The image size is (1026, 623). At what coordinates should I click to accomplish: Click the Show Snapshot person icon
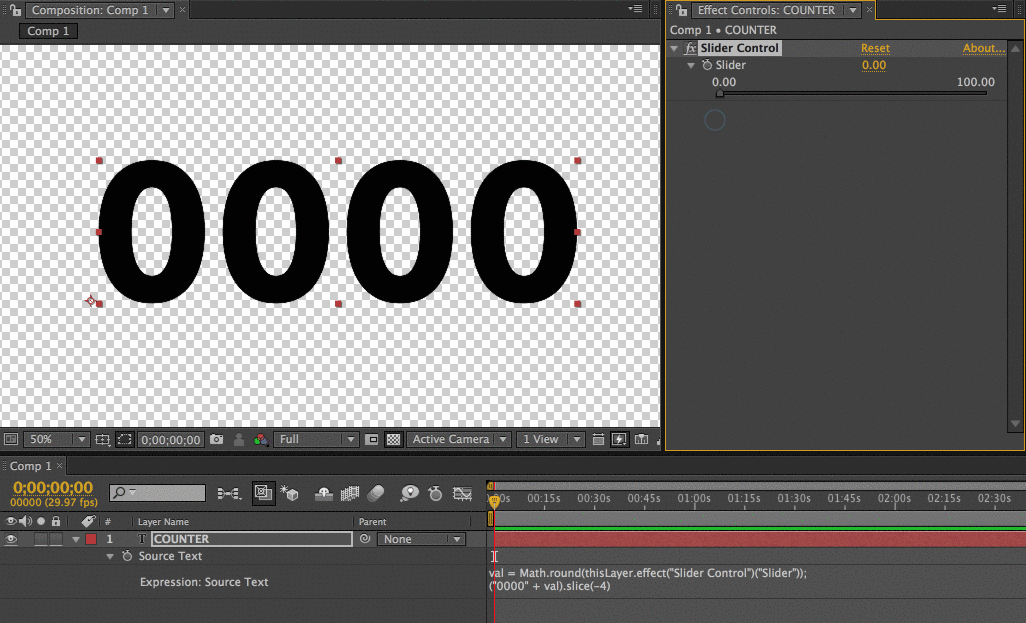pyautogui.click(x=239, y=440)
